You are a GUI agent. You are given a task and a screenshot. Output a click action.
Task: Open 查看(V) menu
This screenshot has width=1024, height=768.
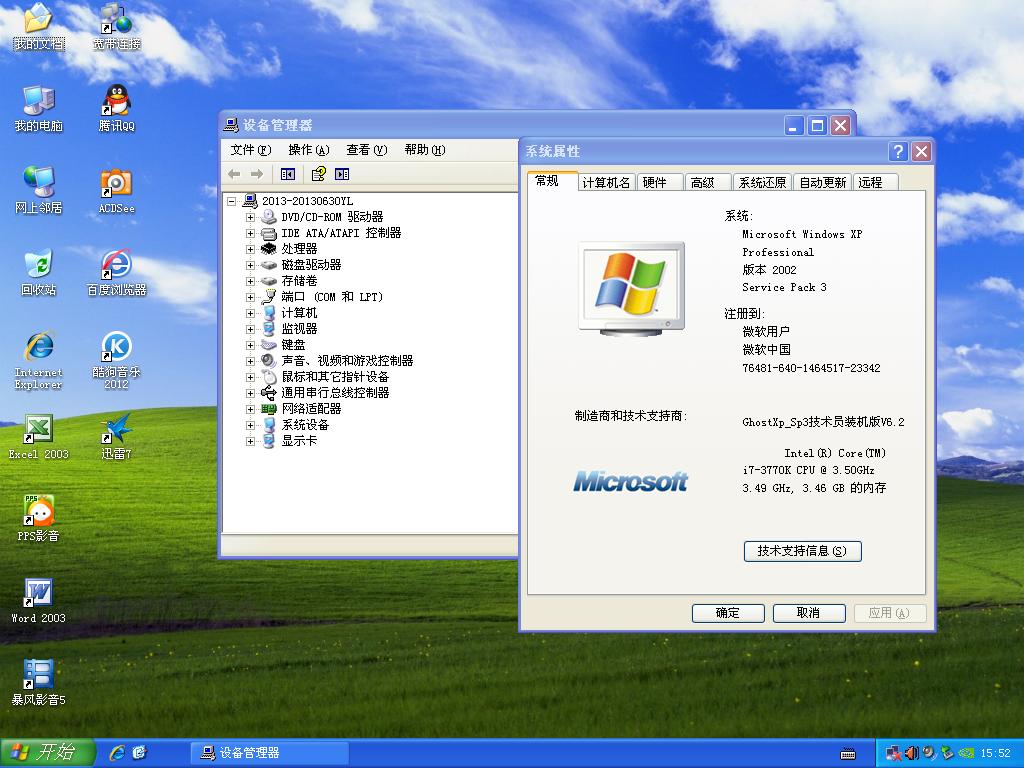tap(366, 150)
